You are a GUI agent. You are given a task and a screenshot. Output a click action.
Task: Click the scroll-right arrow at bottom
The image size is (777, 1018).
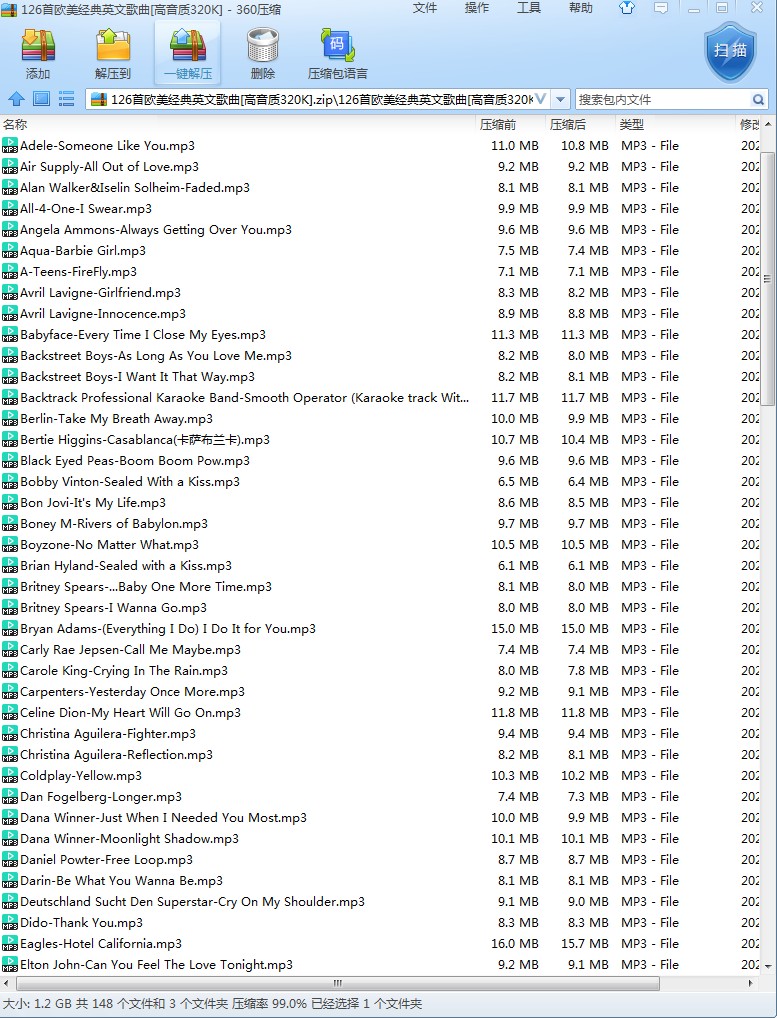[752, 983]
